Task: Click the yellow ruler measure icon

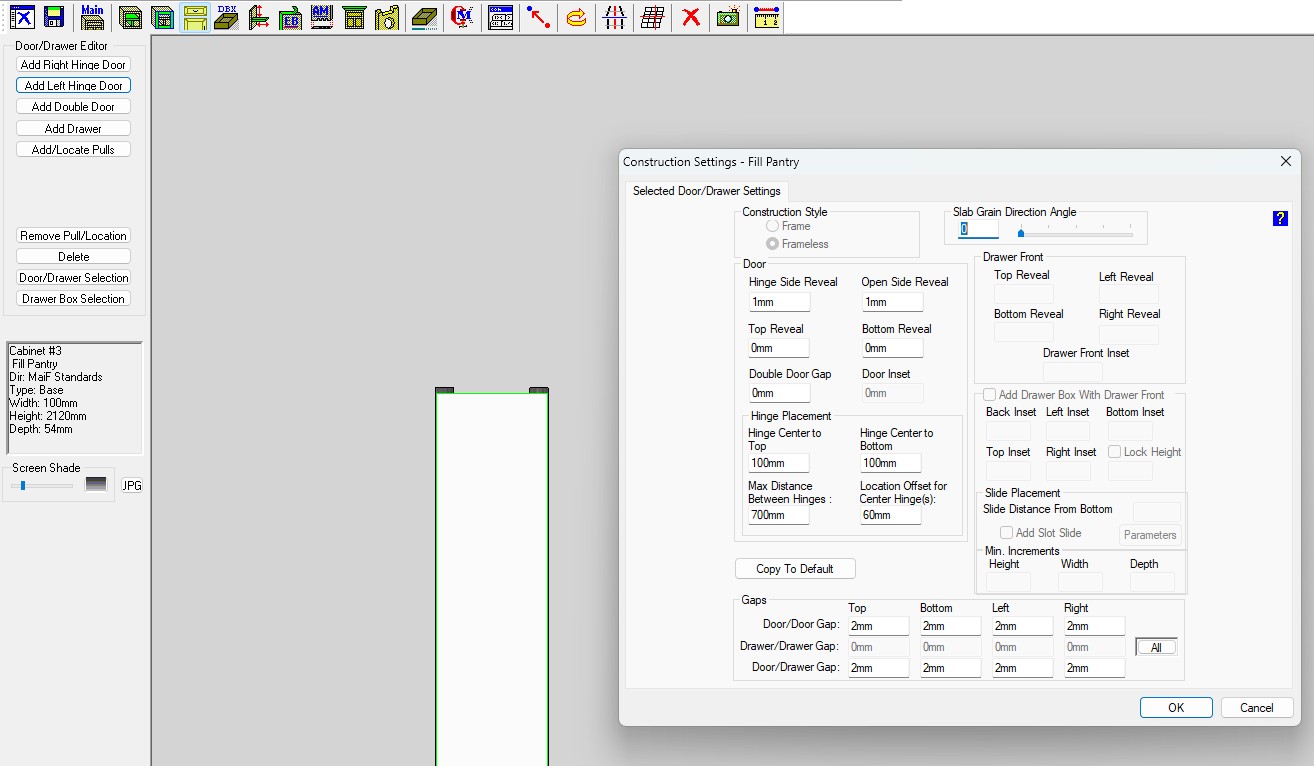Action: pos(766,17)
